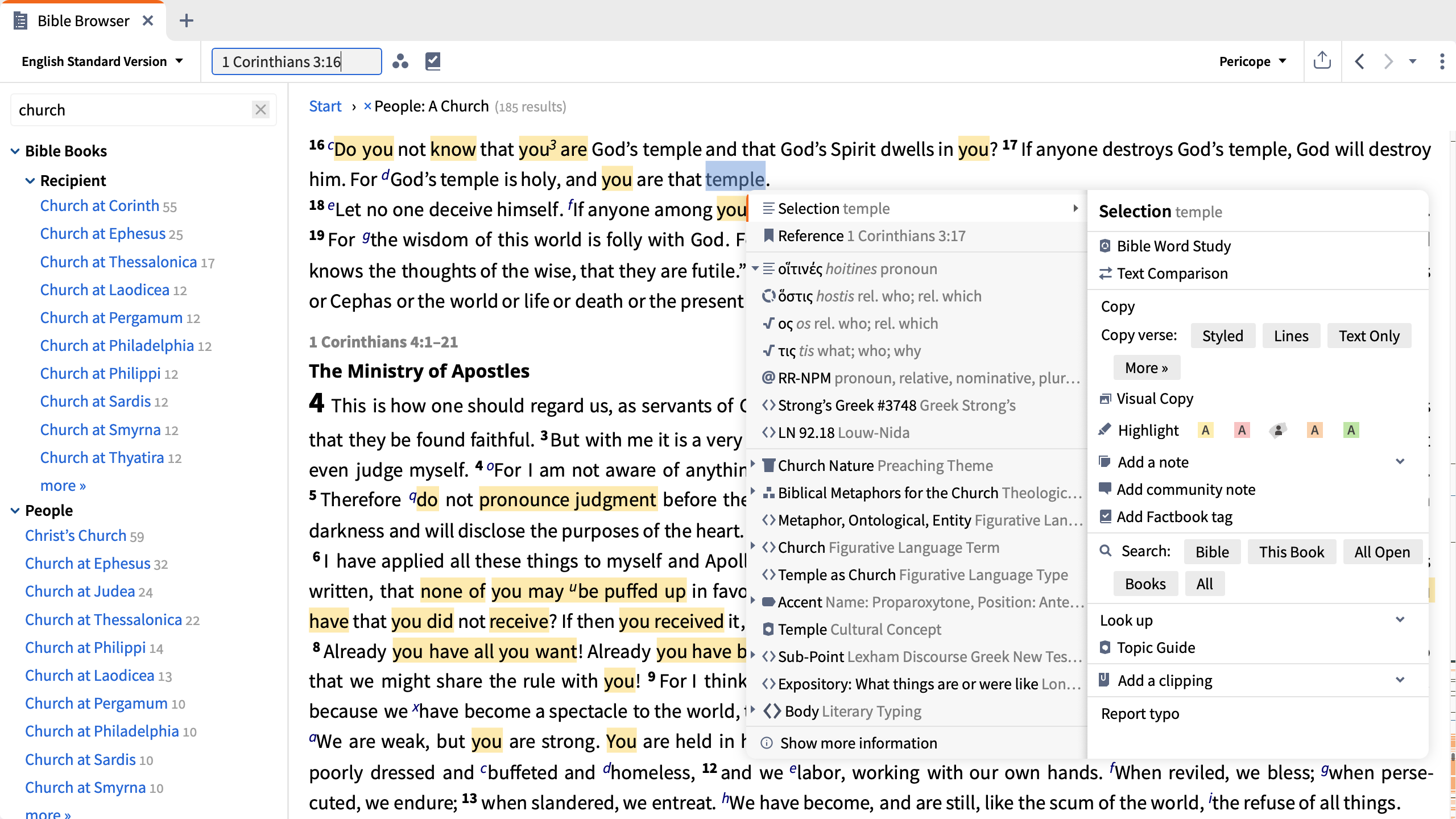
Task: Select Strong's Greek #3748 entry
Action: (917, 406)
